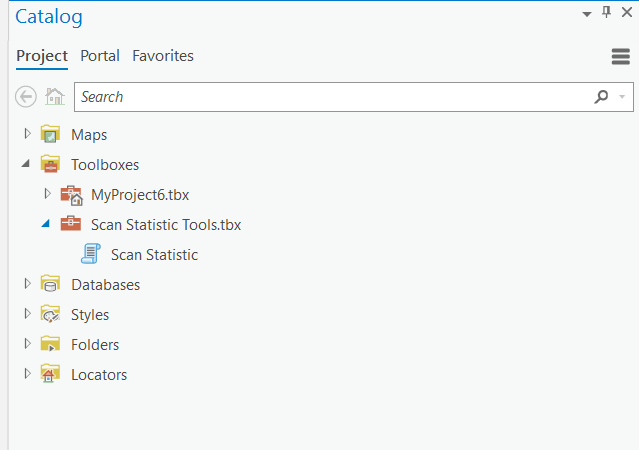Click the Locators folder icon
The width and height of the screenshot is (639, 450).
point(50,374)
